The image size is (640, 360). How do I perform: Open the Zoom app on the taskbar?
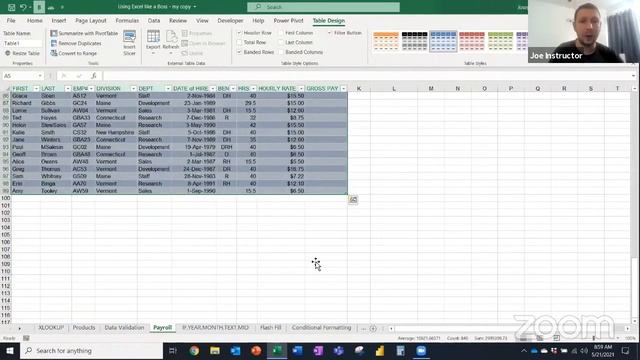pyautogui.click(x=421, y=351)
